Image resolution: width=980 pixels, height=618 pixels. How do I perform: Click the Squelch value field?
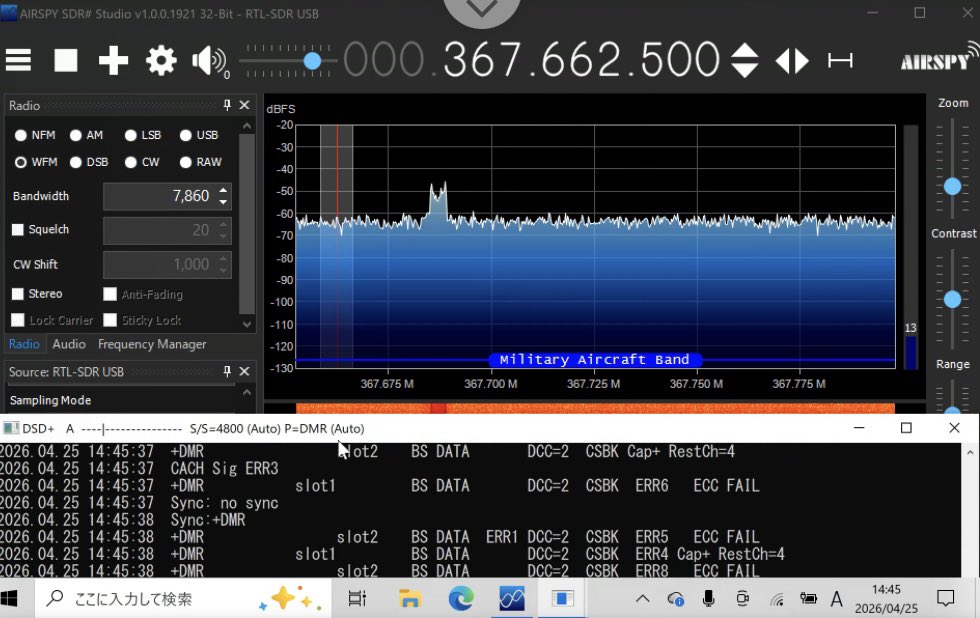167,230
